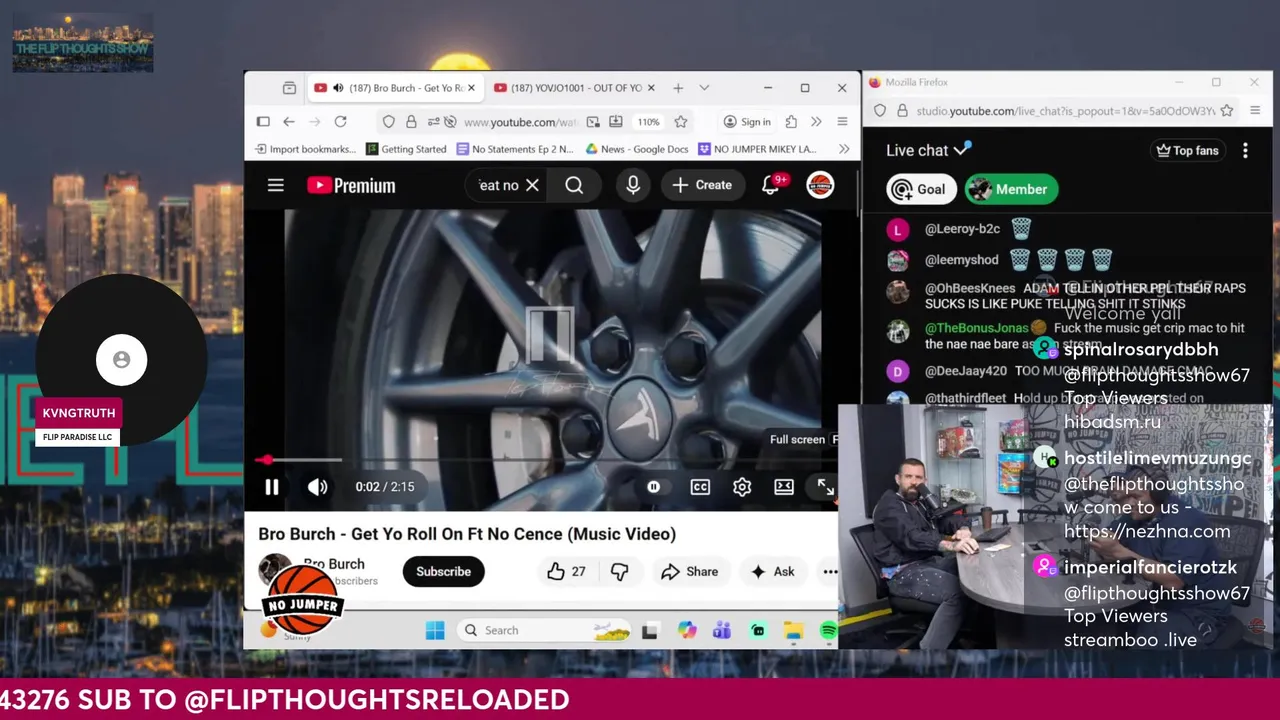
Task: Click the YouTube search magnifier button
Action: [x=574, y=185]
